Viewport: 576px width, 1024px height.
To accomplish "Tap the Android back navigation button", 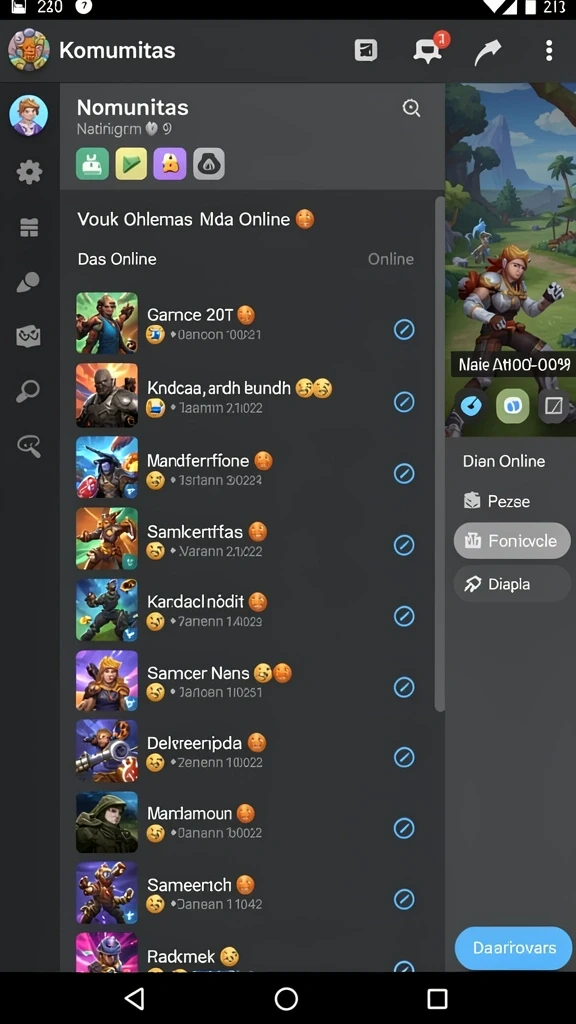I will [135, 999].
